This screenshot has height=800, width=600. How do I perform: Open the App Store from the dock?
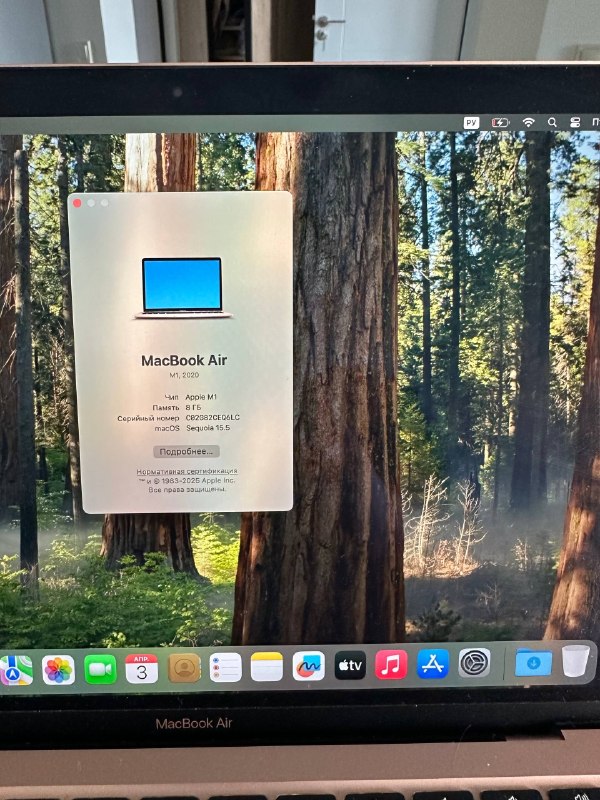coord(433,664)
